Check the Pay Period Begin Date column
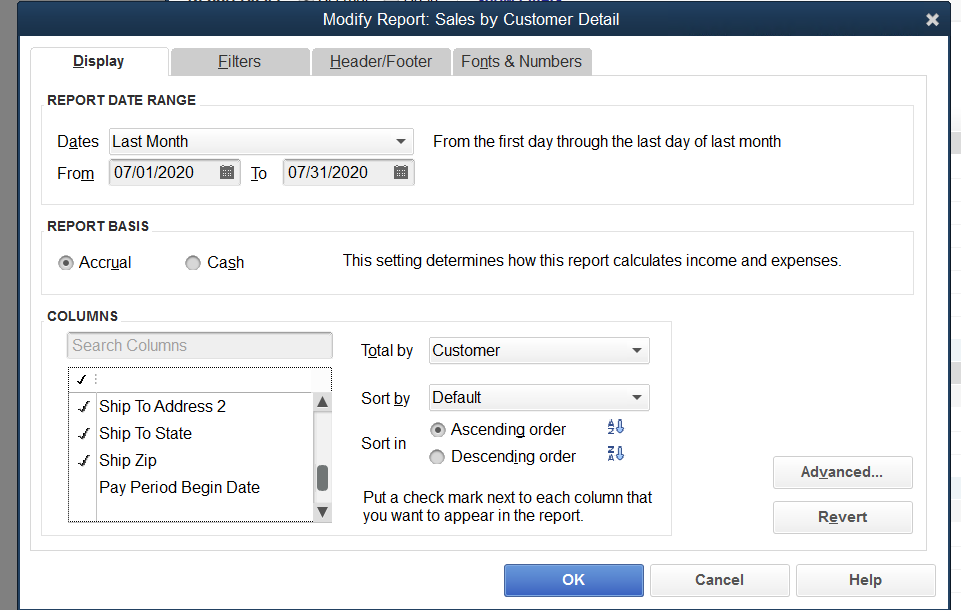961x610 pixels. click(x=83, y=488)
